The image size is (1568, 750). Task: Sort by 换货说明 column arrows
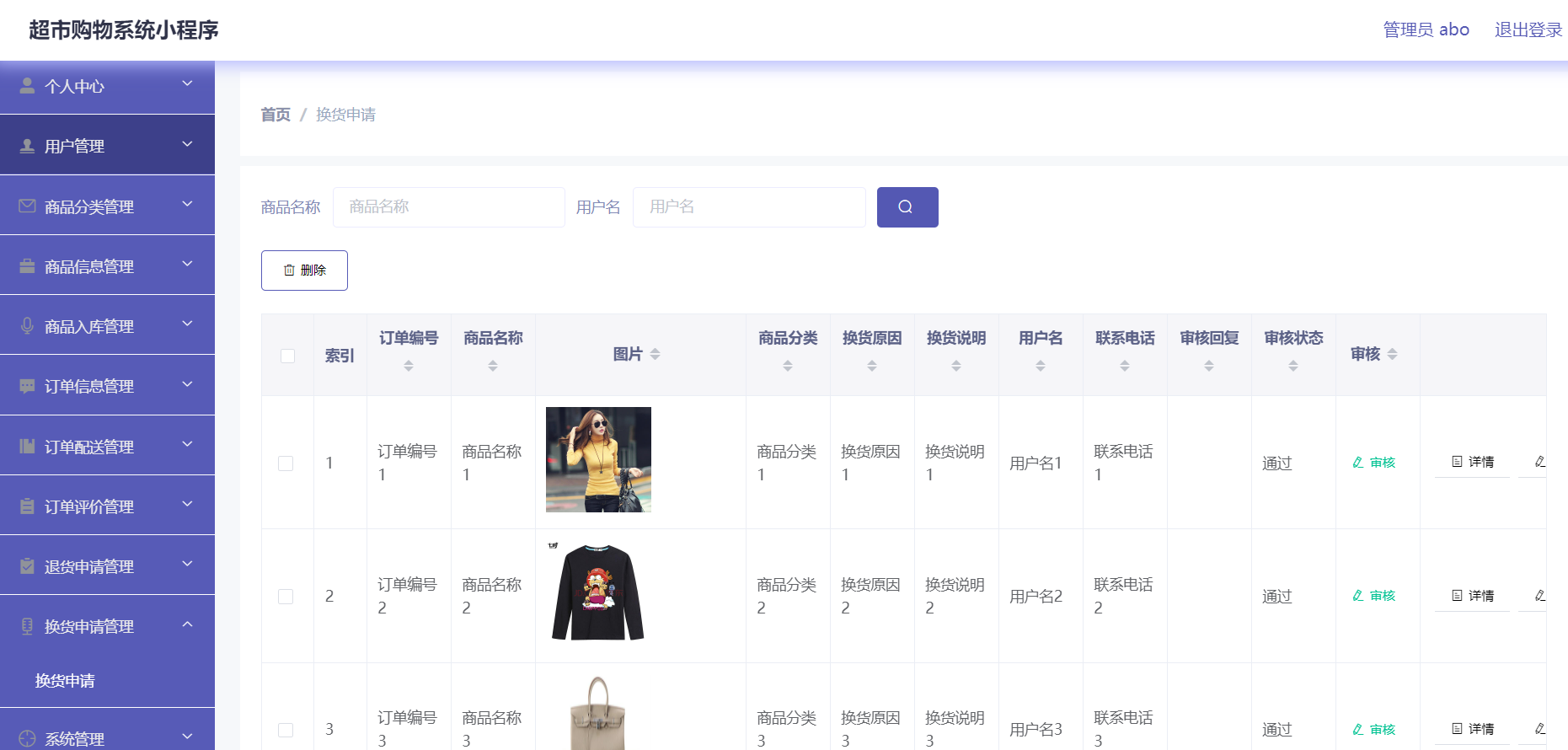(956, 366)
